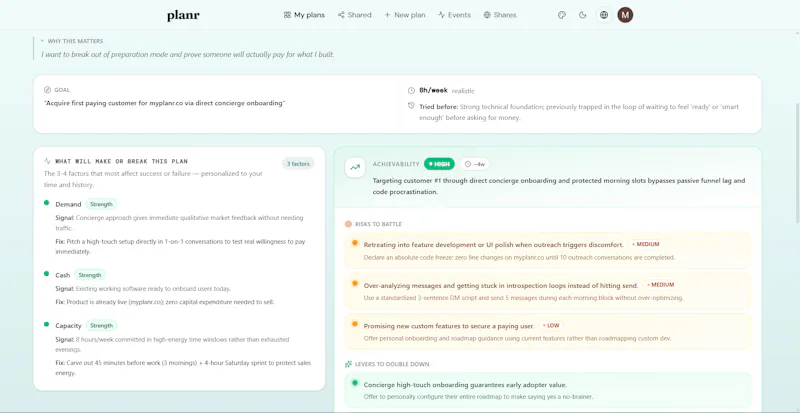Click the Goal target icon
The width and height of the screenshot is (800, 413).
pos(47,90)
